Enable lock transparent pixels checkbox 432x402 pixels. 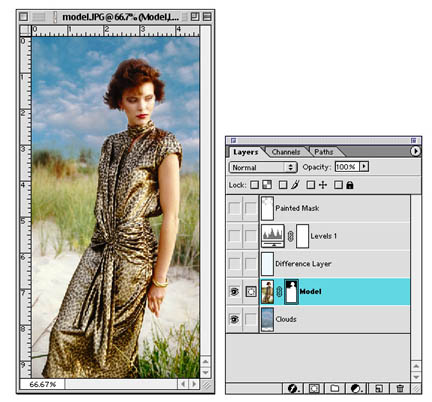254,185
